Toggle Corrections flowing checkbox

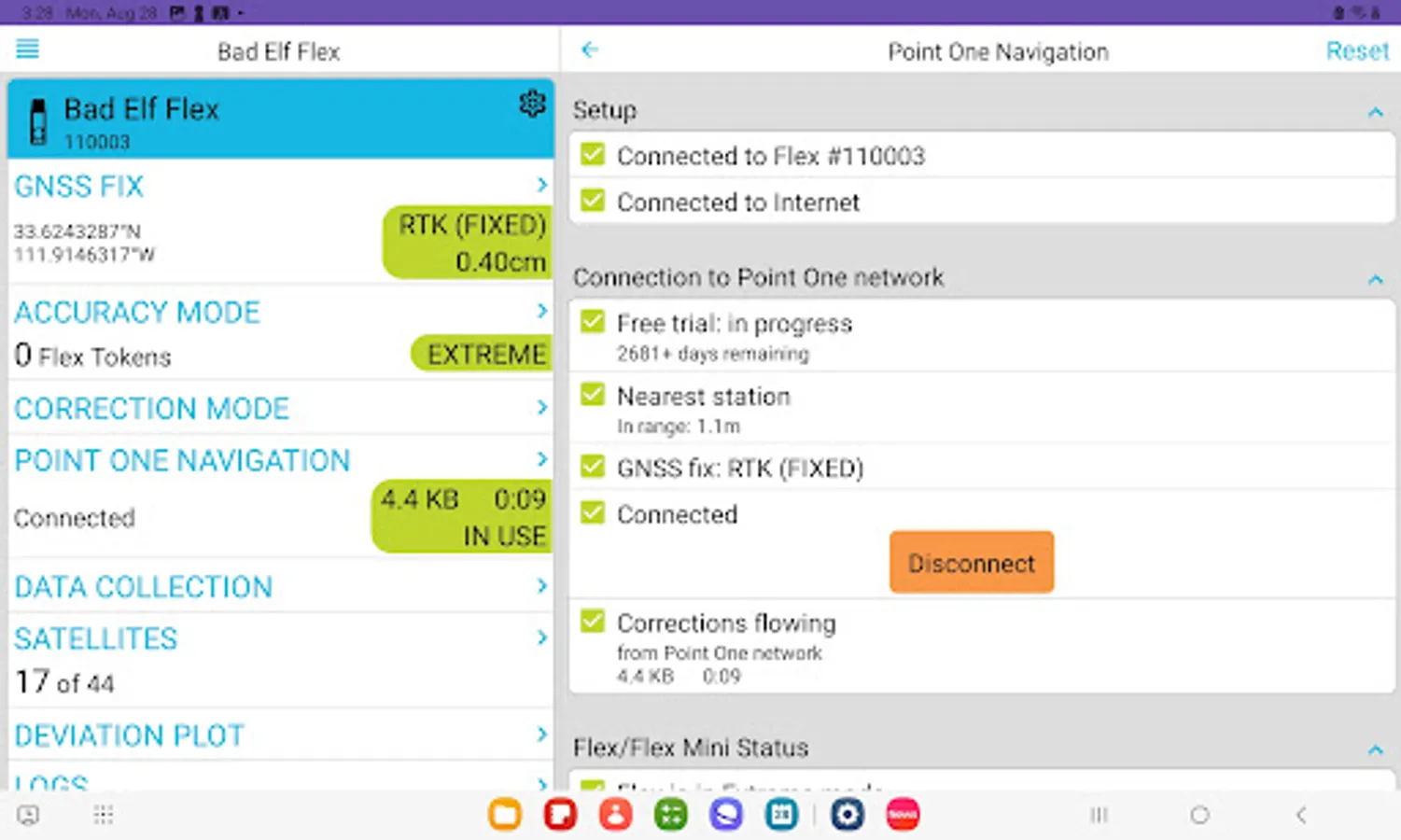pos(593,621)
